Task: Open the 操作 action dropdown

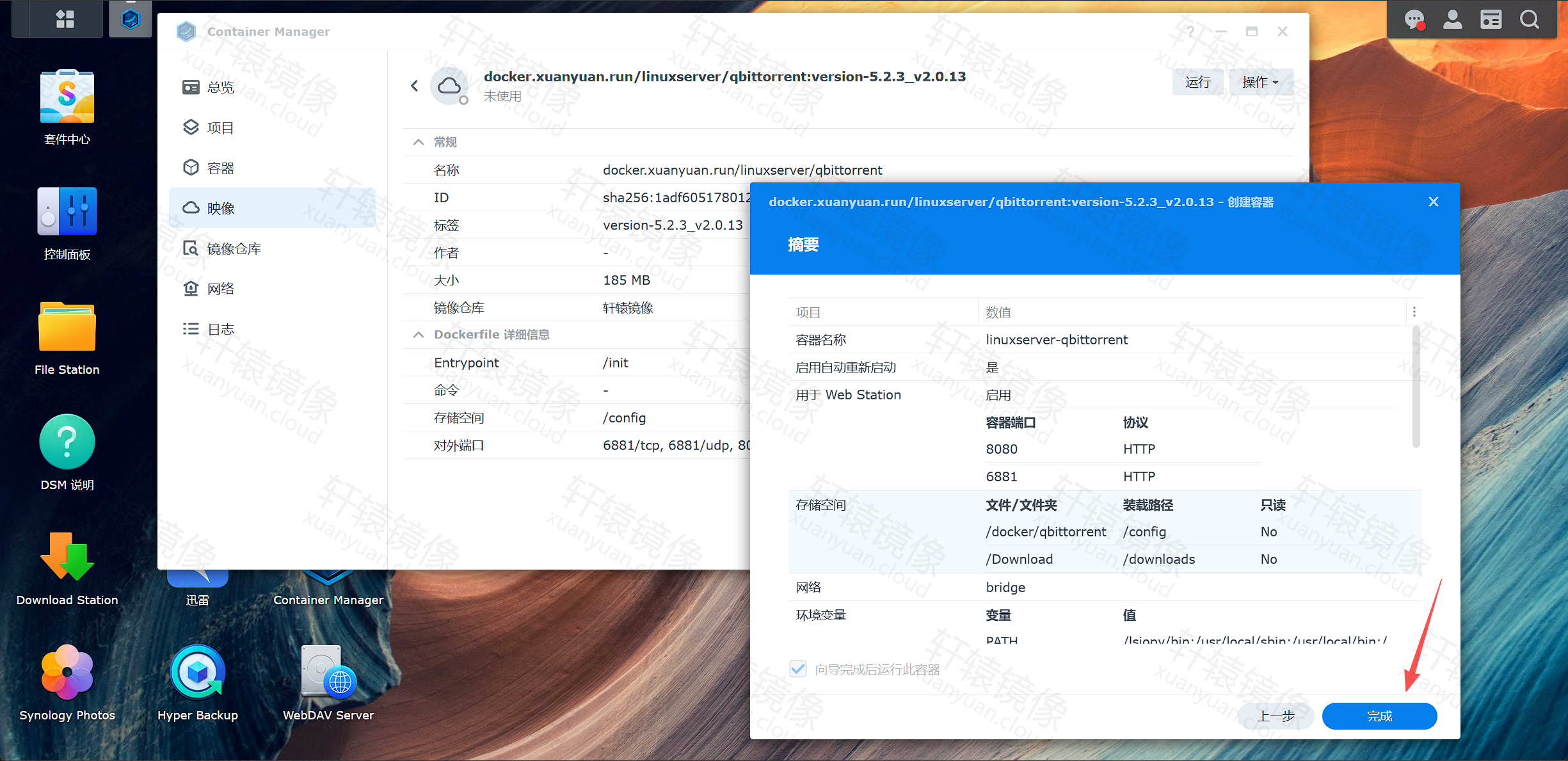Action: pos(1261,82)
